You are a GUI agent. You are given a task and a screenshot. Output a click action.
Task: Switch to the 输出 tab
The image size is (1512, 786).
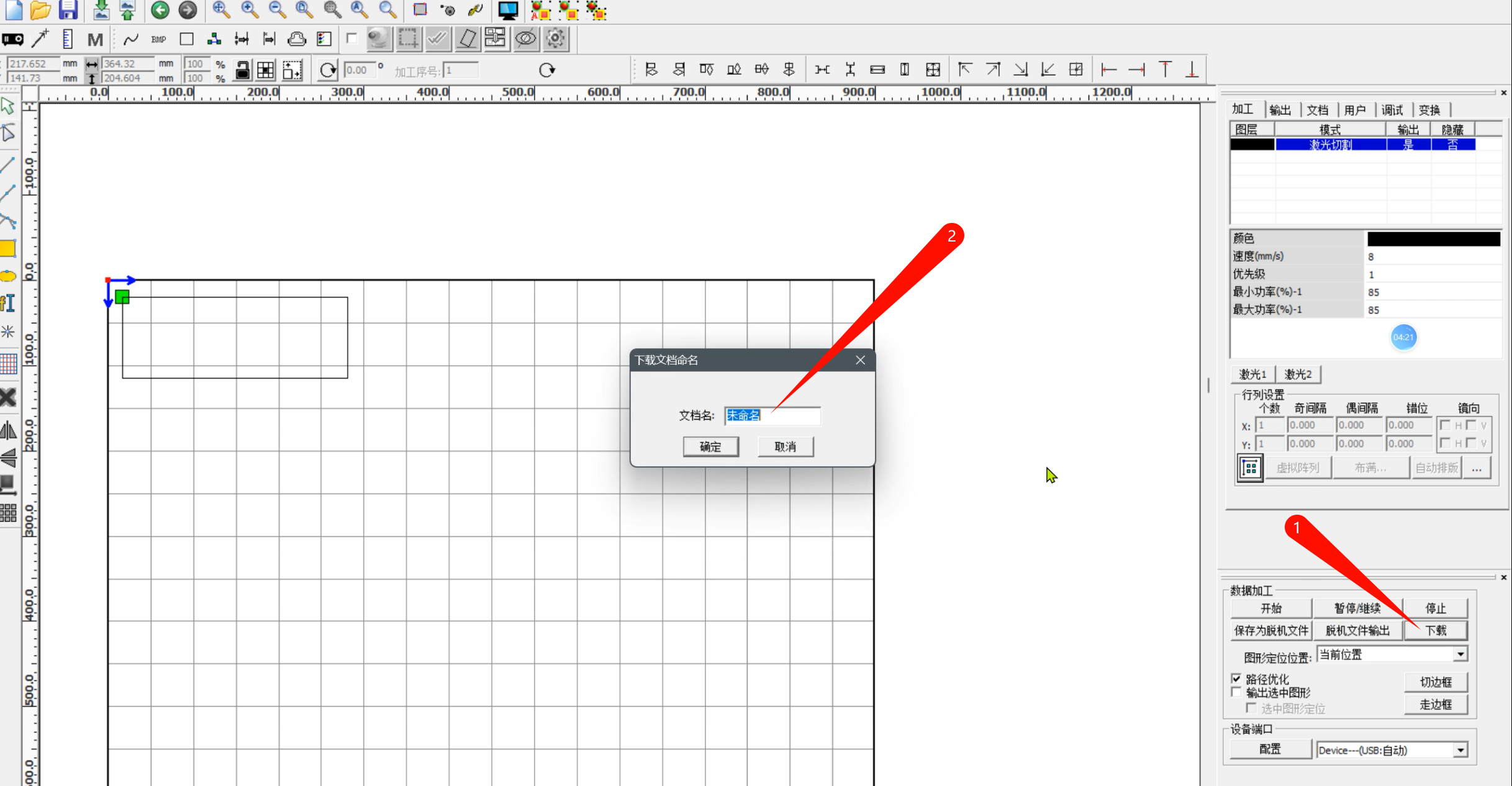coord(1280,110)
